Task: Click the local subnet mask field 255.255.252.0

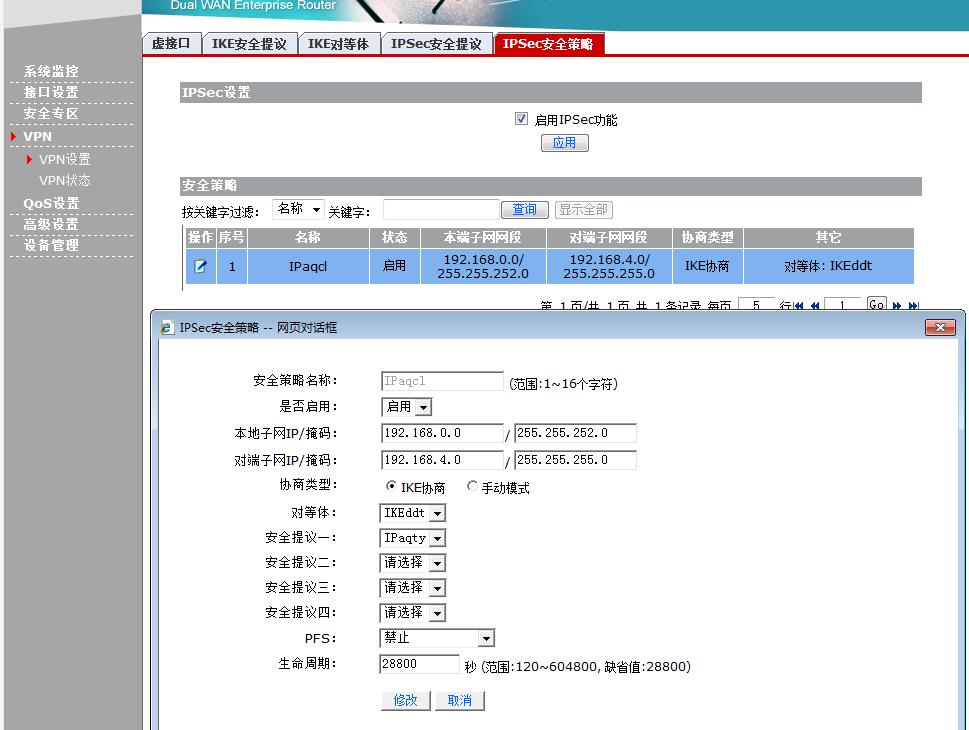Action: (x=575, y=433)
